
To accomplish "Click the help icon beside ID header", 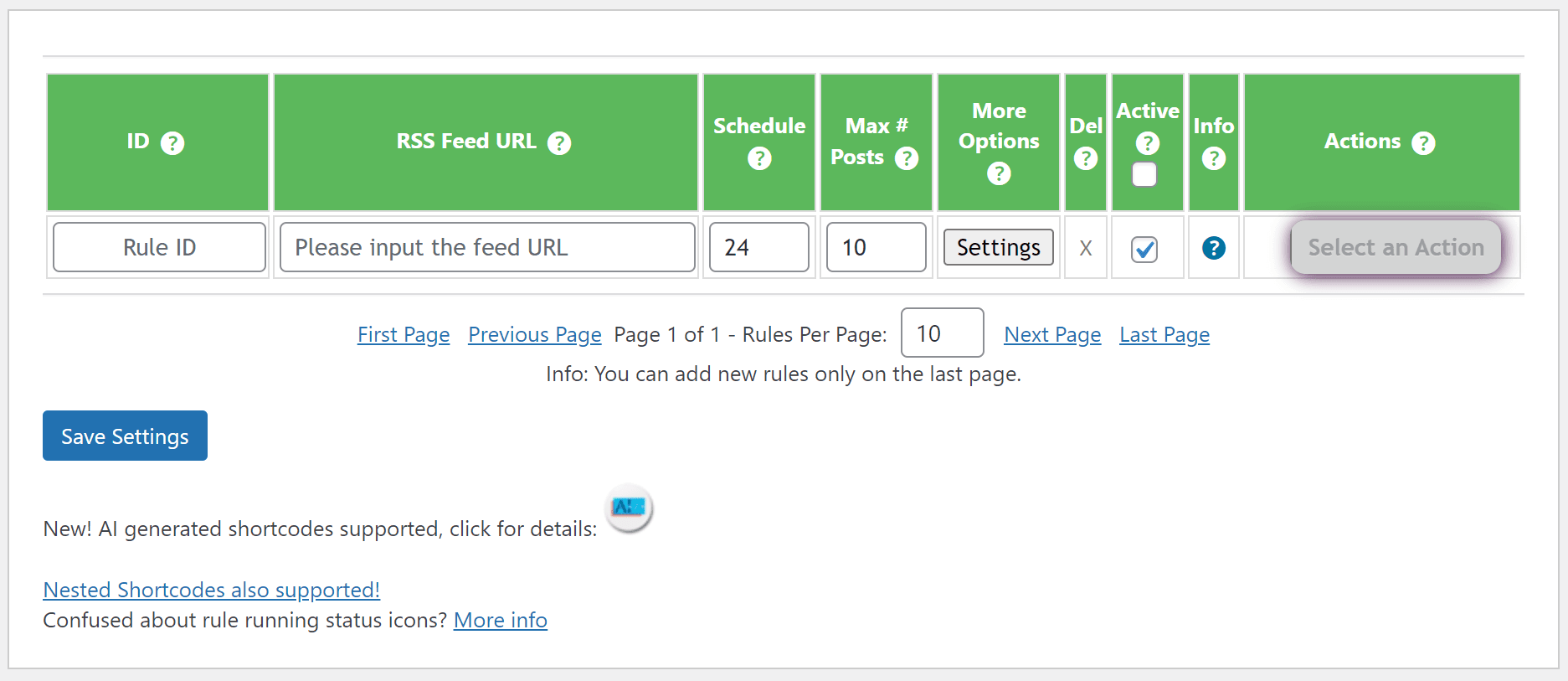I will pos(172,143).
